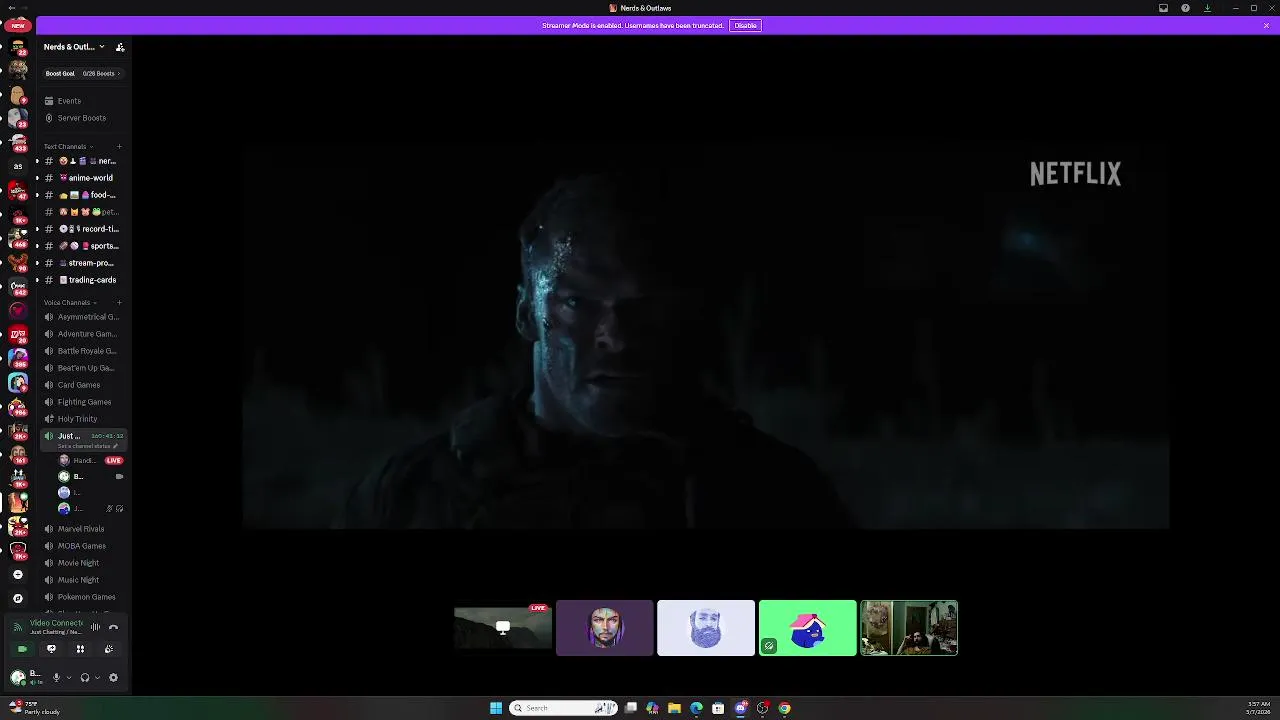The height and width of the screenshot is (720, 1280).
Task: Join the Holy Trinity voice channel
Action: (x=83, y=419)
